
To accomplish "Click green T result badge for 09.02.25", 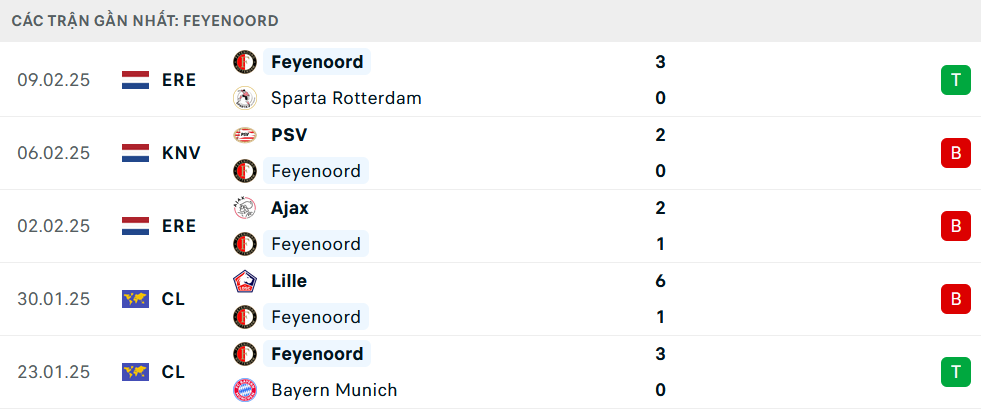I will 955,80.
